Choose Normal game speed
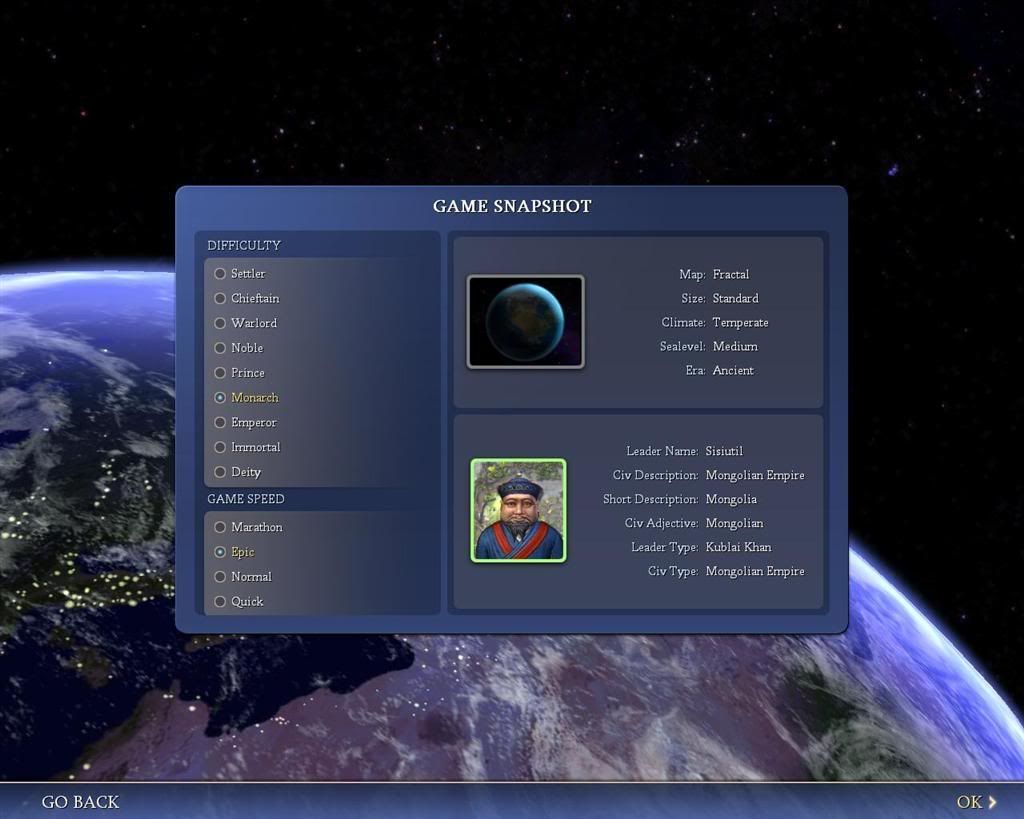This screenshot has width=1024, height=819. pos(243,577)
